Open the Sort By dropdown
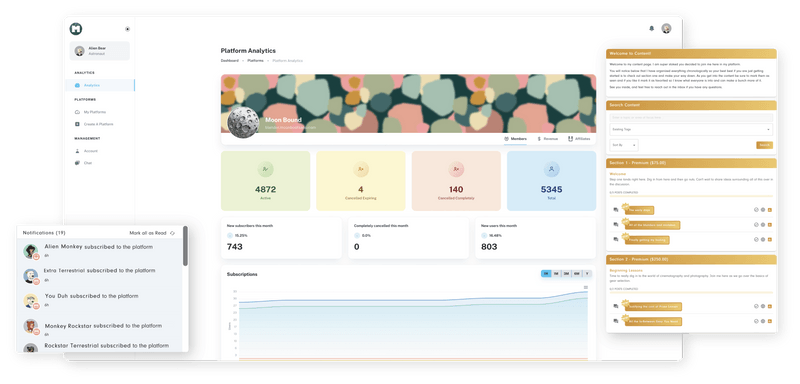 [x=624, y=145]
